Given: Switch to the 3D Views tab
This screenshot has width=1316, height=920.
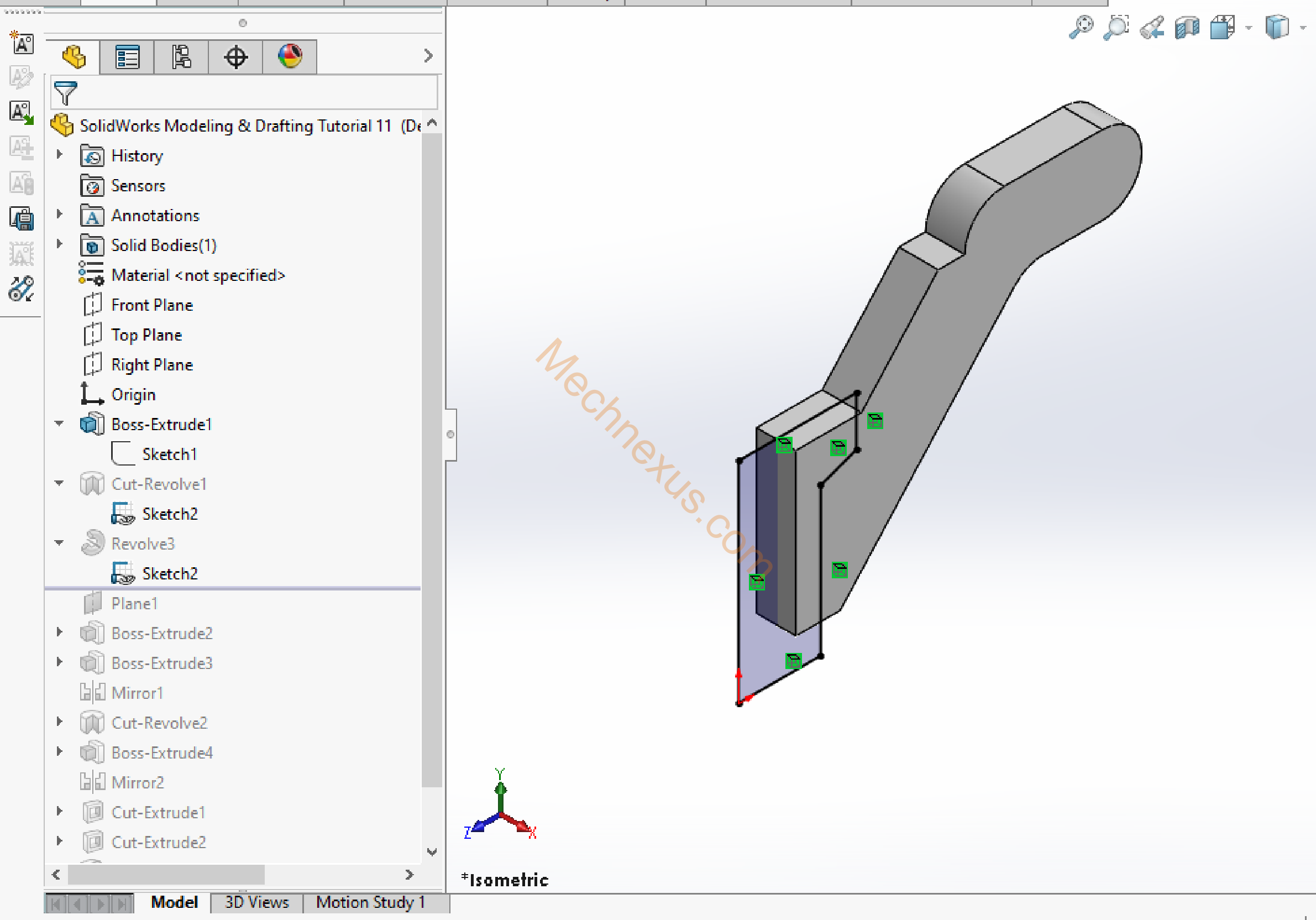Looking at the screenshot, I should pyautogui.click(x=256, y=902).
